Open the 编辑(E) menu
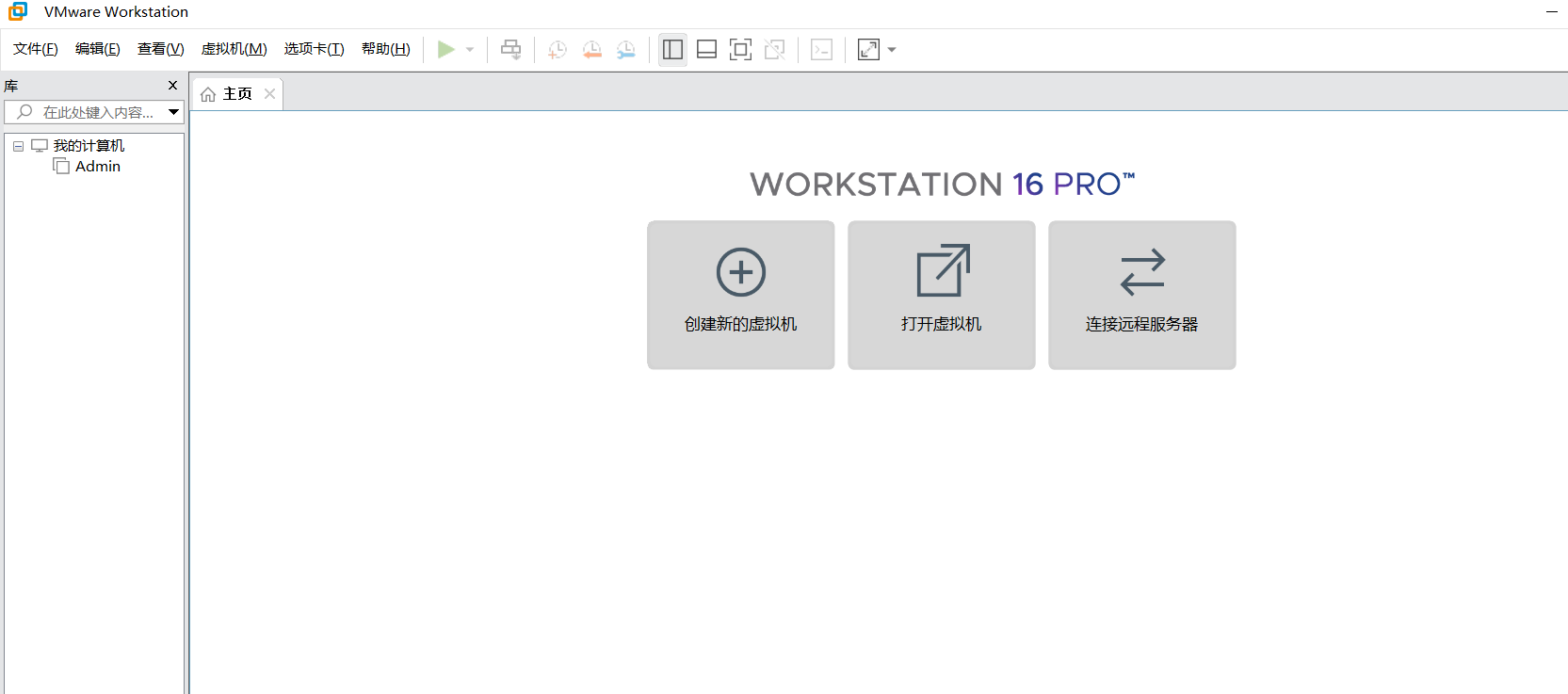The width and height of the screenshot is (1568, 694). coord(98,49)
